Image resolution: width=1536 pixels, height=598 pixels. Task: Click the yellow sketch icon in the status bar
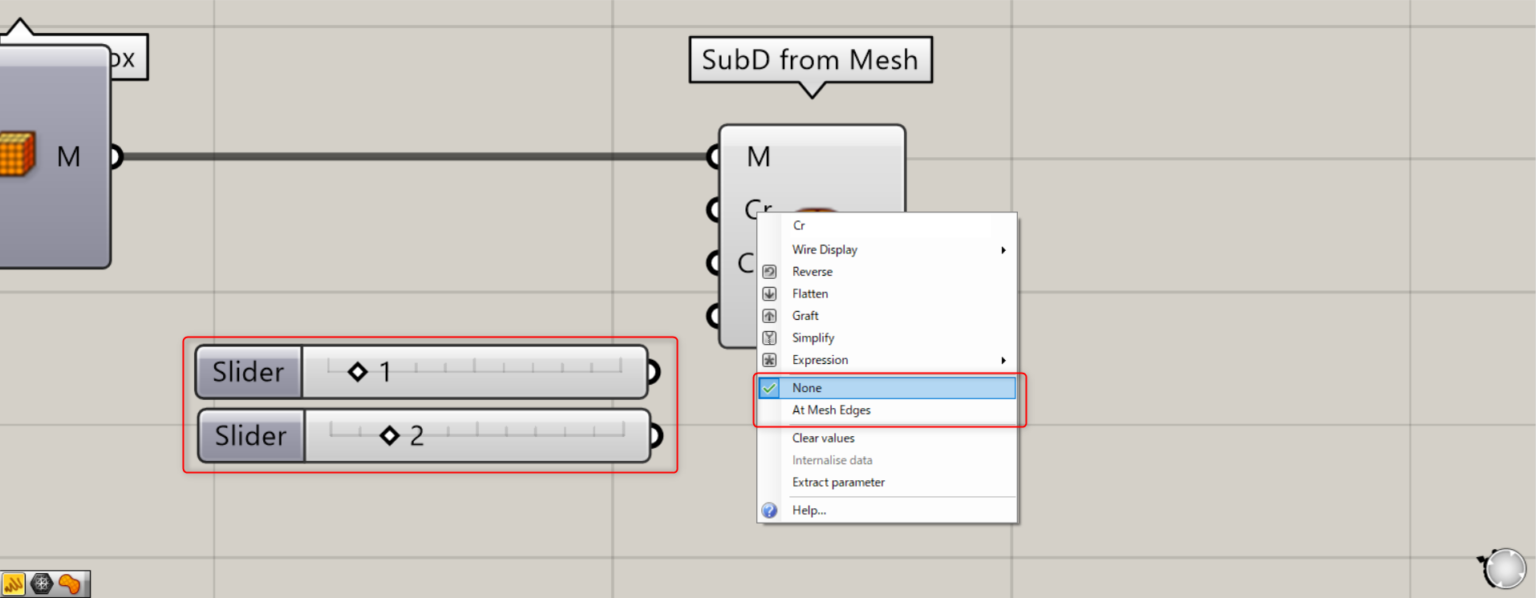point(16,582)
